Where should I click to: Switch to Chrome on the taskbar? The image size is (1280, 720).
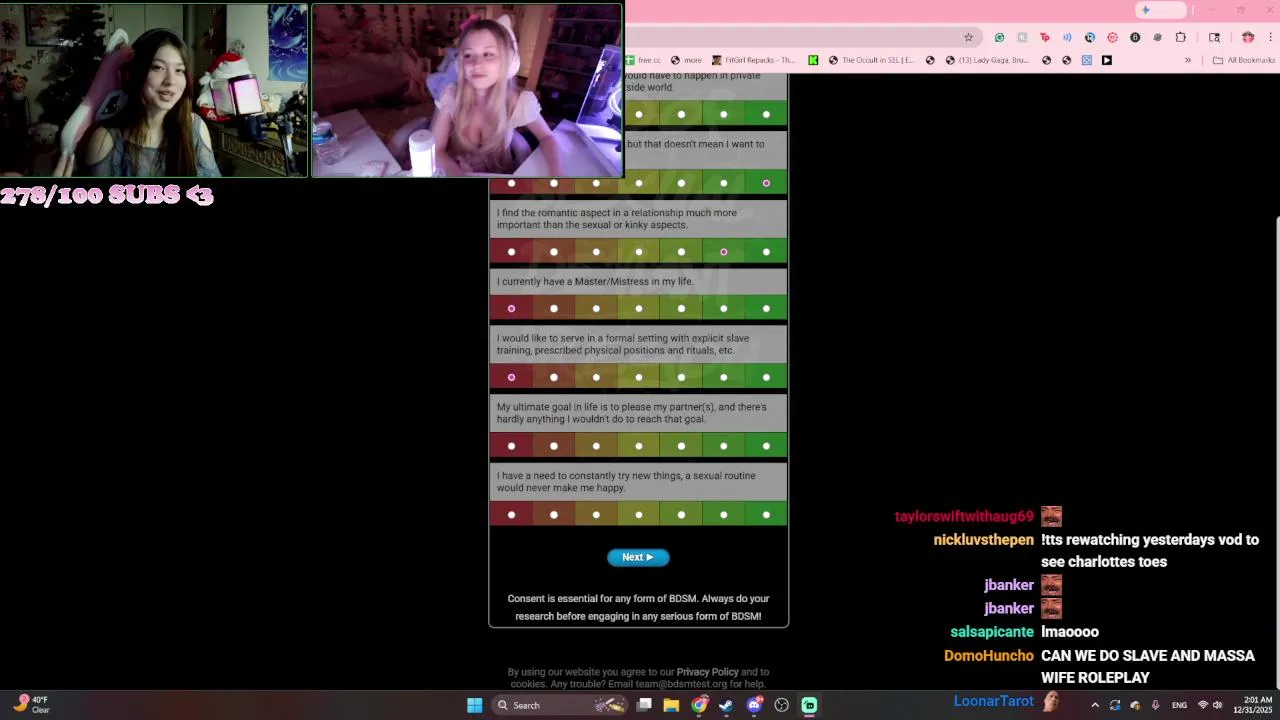699,705
